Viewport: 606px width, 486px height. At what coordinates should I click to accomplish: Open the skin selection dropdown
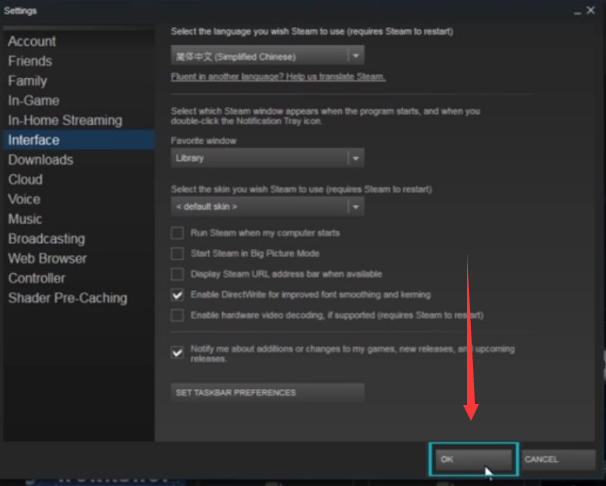[267, 207]
